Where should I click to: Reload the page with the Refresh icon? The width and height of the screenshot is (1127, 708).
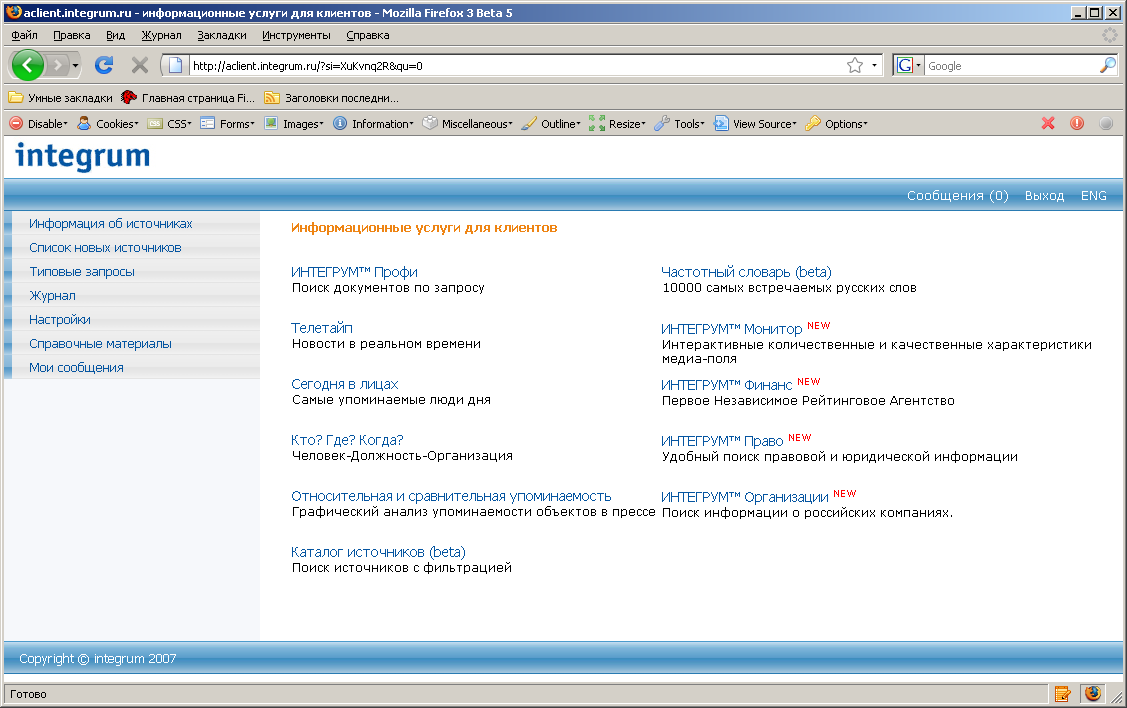(x=104, y=65)
